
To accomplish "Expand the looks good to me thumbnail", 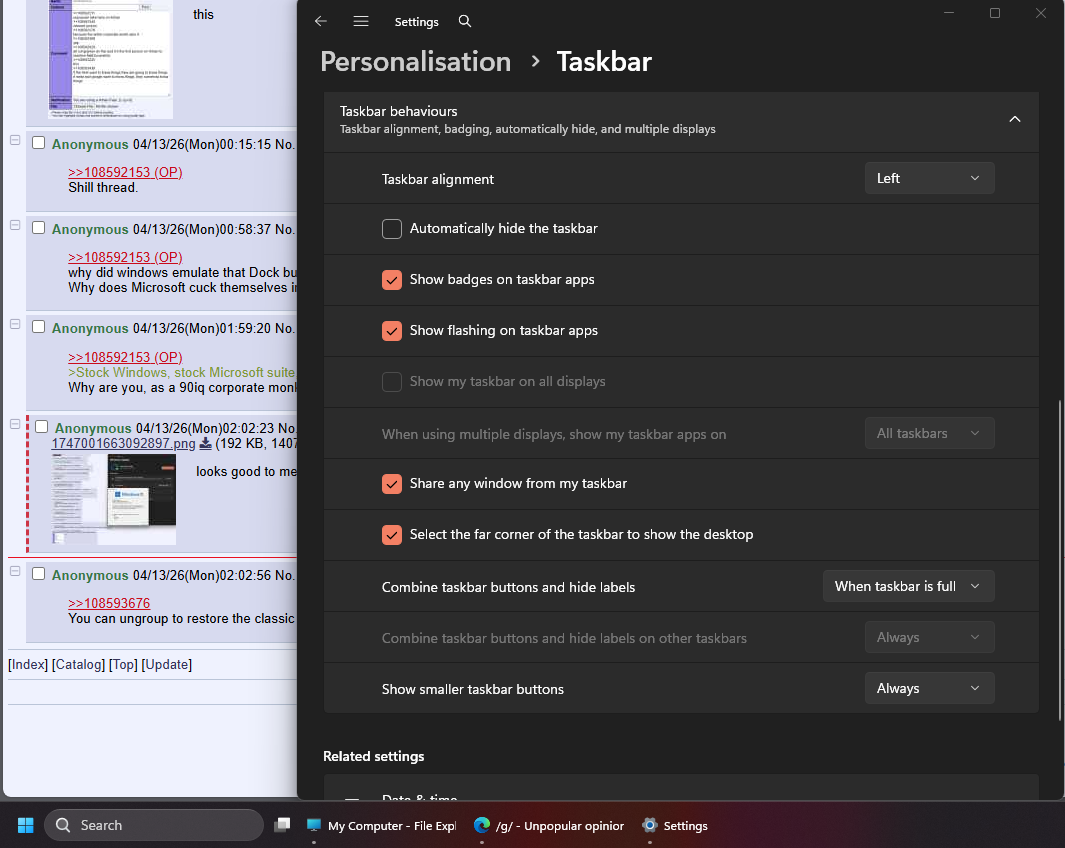I will click(x=113, y=499).
